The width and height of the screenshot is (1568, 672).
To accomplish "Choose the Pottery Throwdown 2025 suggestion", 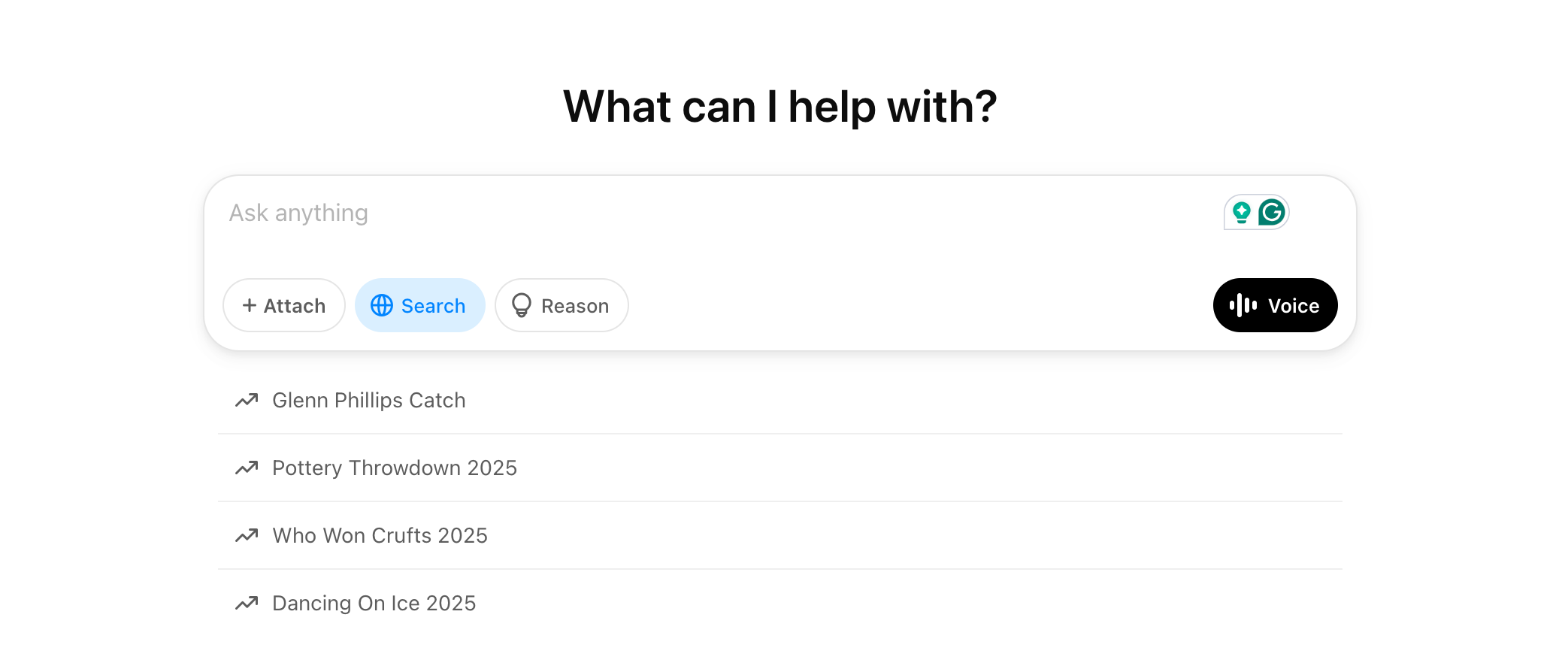I will click(394, 468).
